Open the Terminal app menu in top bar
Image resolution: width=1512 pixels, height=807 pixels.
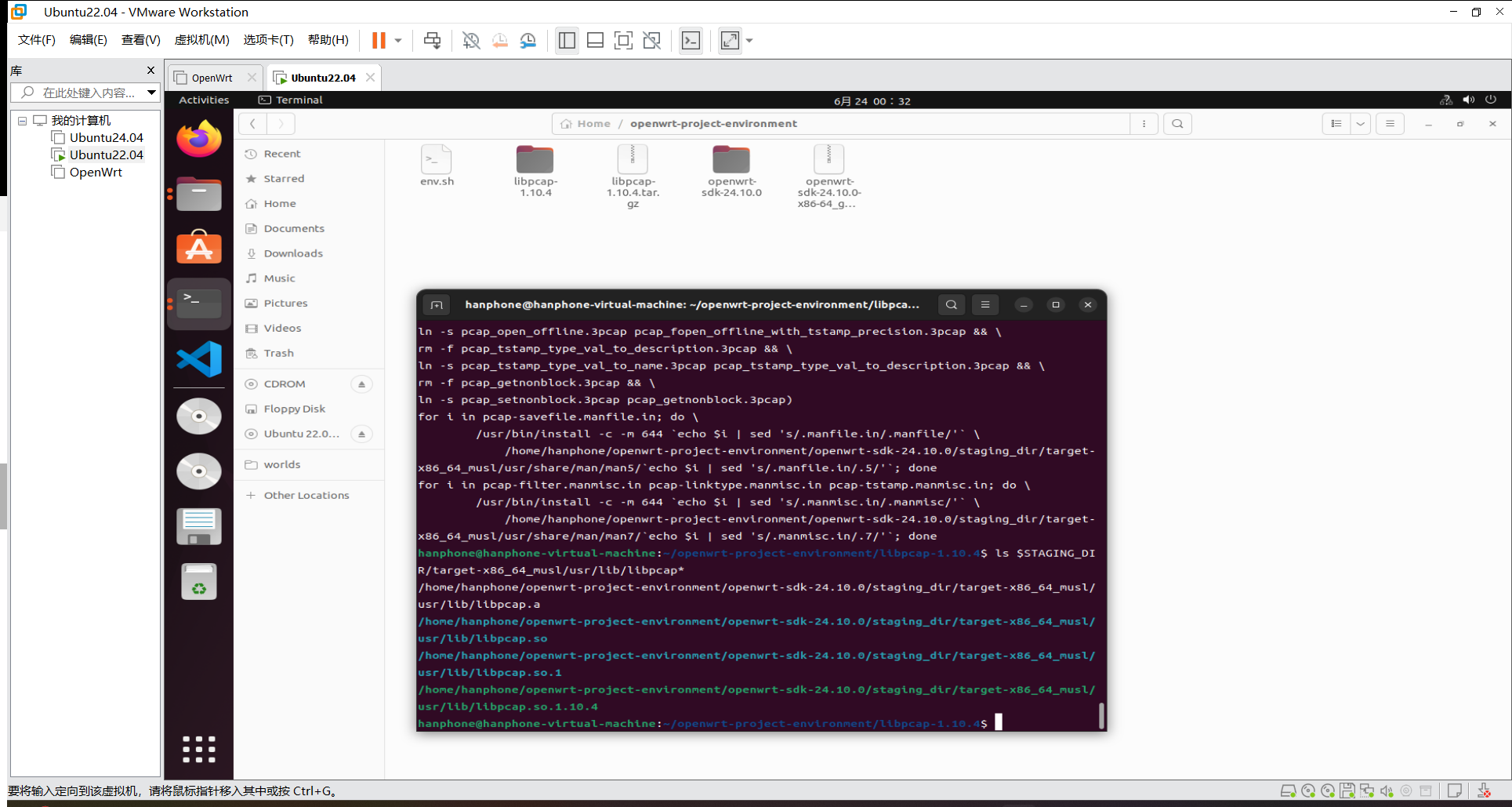pos(291,100)
